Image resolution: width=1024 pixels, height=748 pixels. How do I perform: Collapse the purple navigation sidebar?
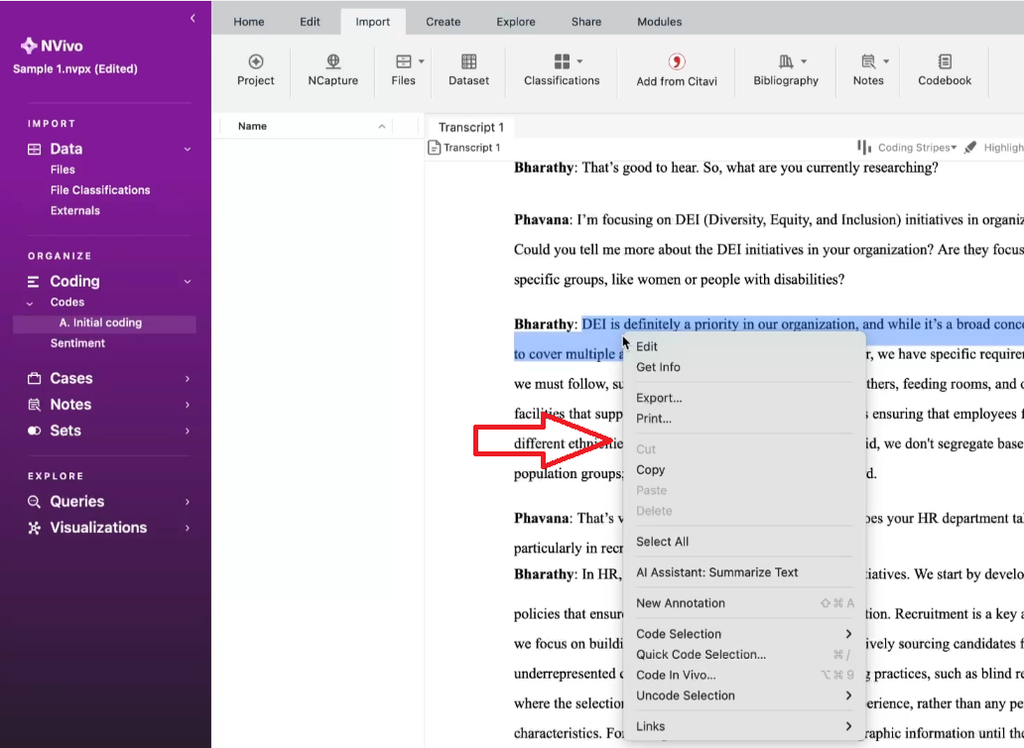tap(193, 18)
